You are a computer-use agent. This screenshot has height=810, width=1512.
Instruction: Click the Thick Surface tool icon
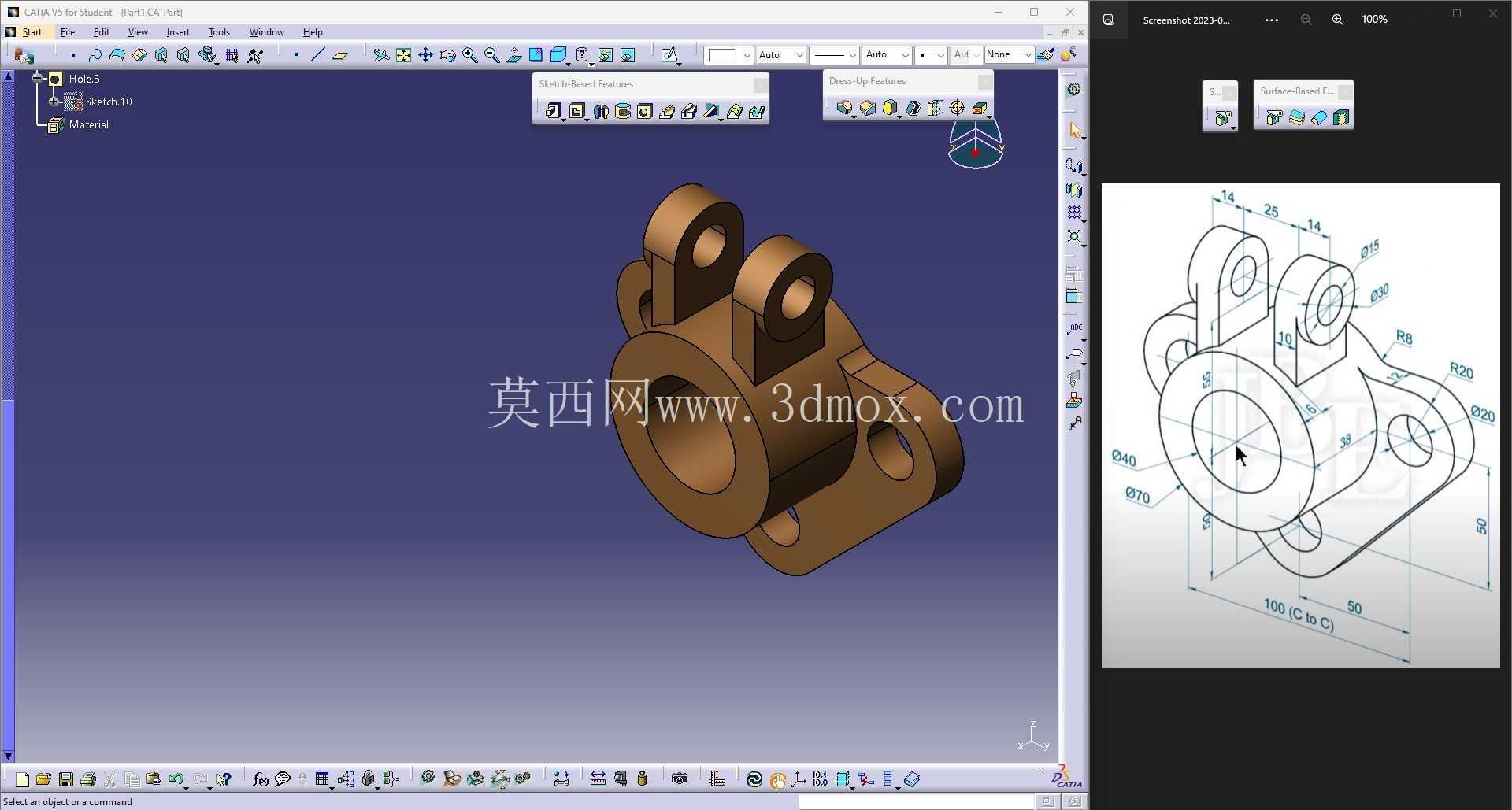[1296, 118]
